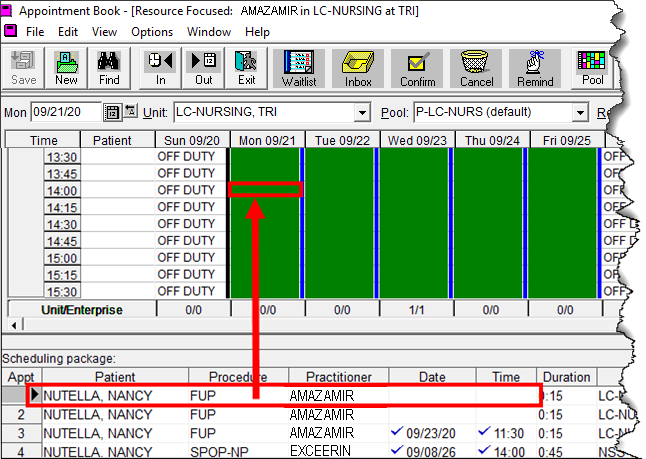Open the File menu

[x=35, y=32]
